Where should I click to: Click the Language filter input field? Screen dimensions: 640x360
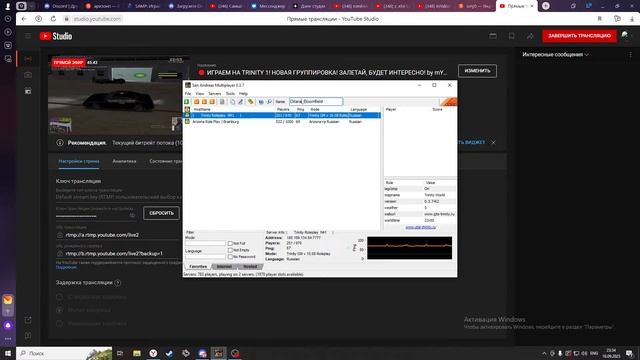click(x=205, y=257)
